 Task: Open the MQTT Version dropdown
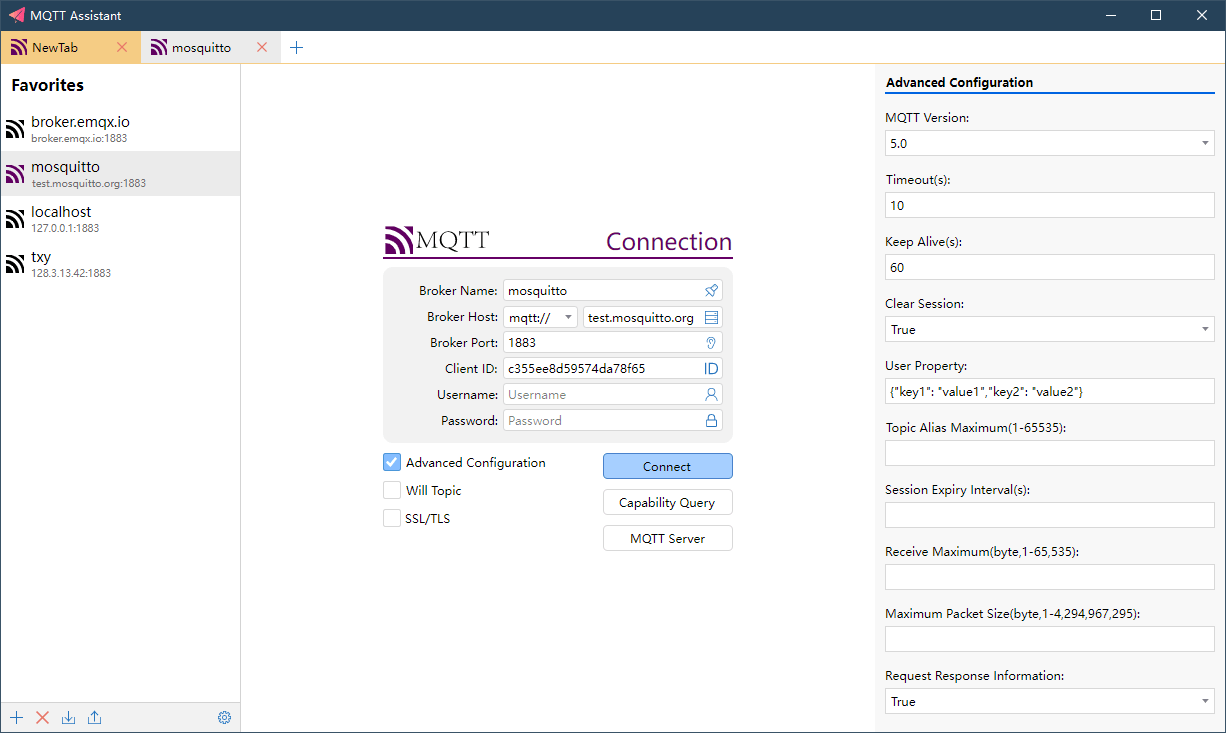1050,143
